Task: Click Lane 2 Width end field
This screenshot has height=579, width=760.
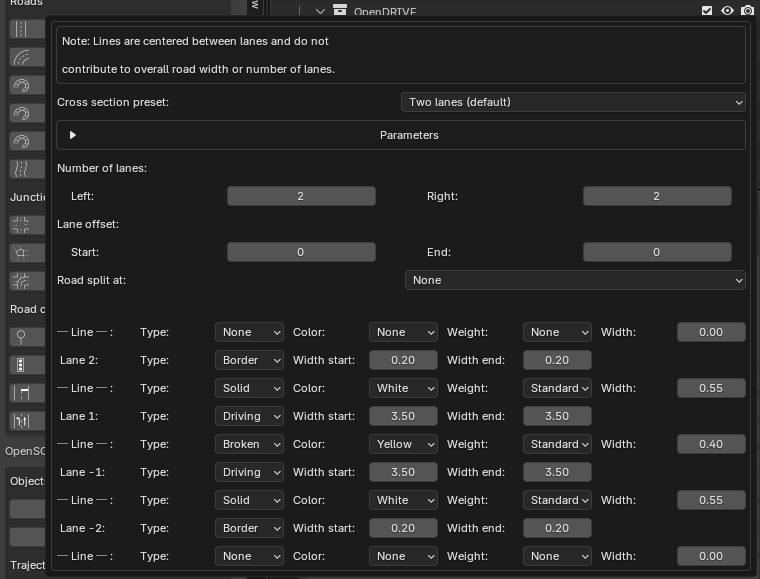Action: (x=557, y=360)
